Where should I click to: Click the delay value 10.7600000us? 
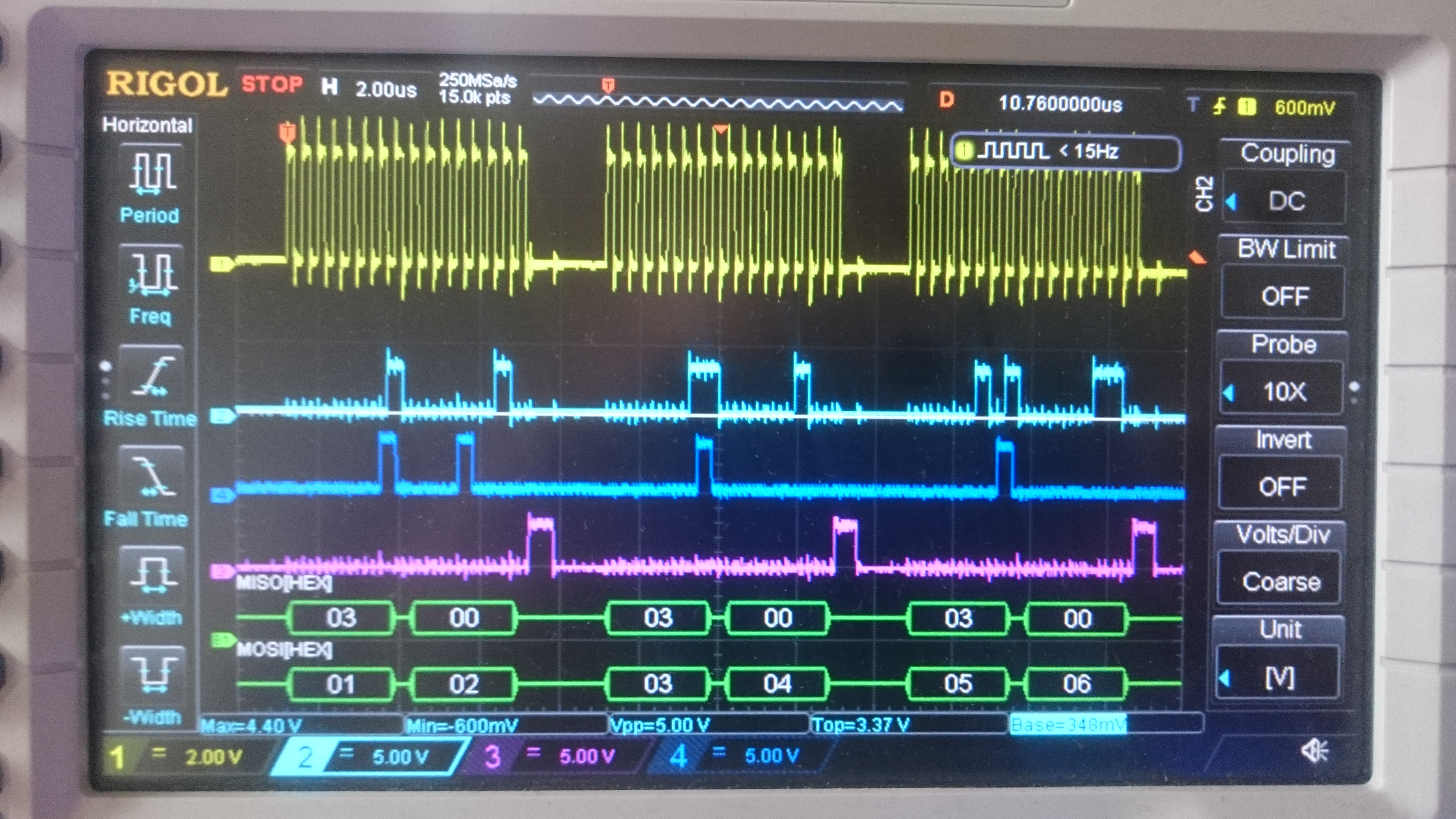1060,104
